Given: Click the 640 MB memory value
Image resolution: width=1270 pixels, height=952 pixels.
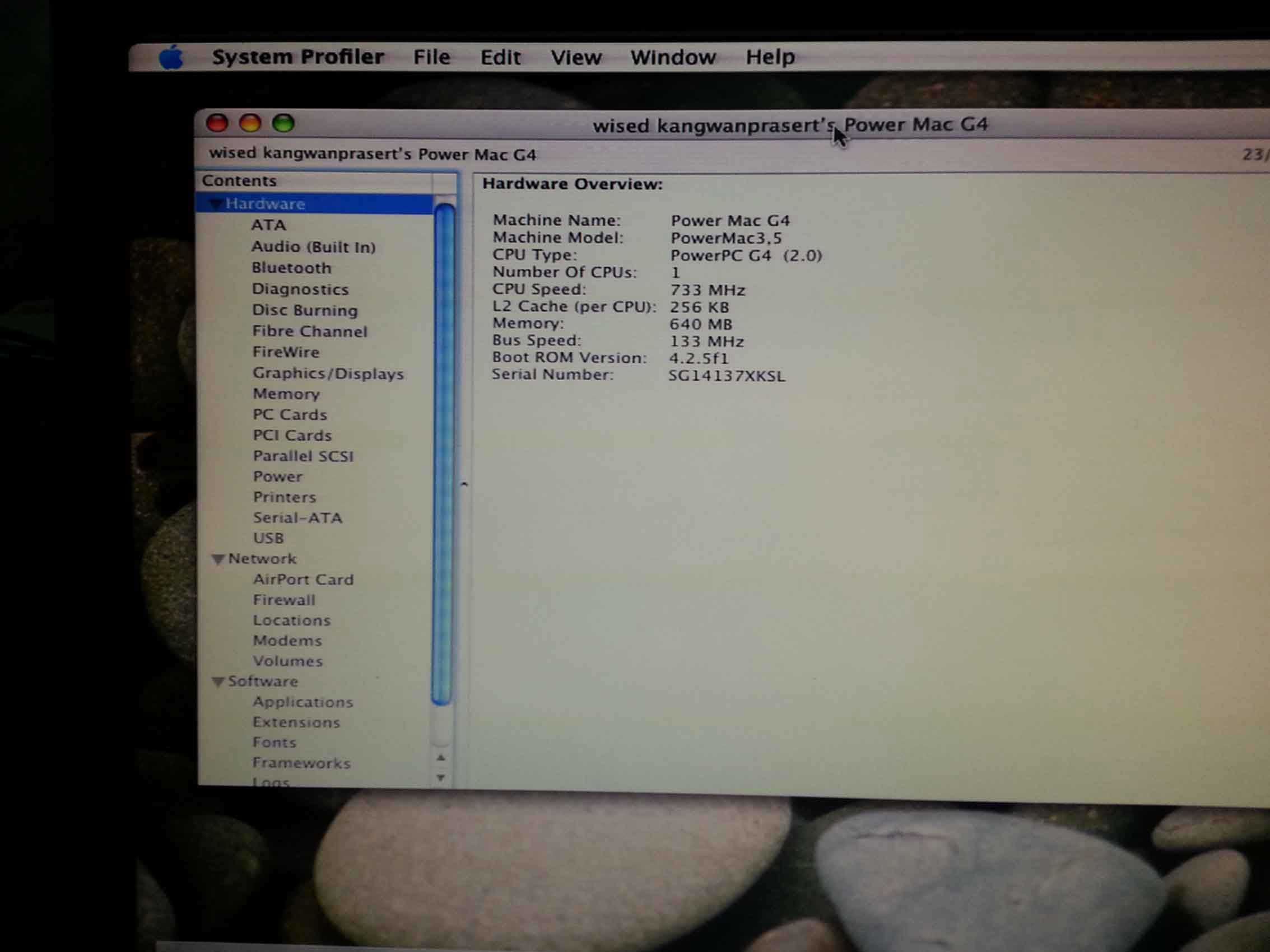Looking at the screenshot, I should [x=701, y=325].
